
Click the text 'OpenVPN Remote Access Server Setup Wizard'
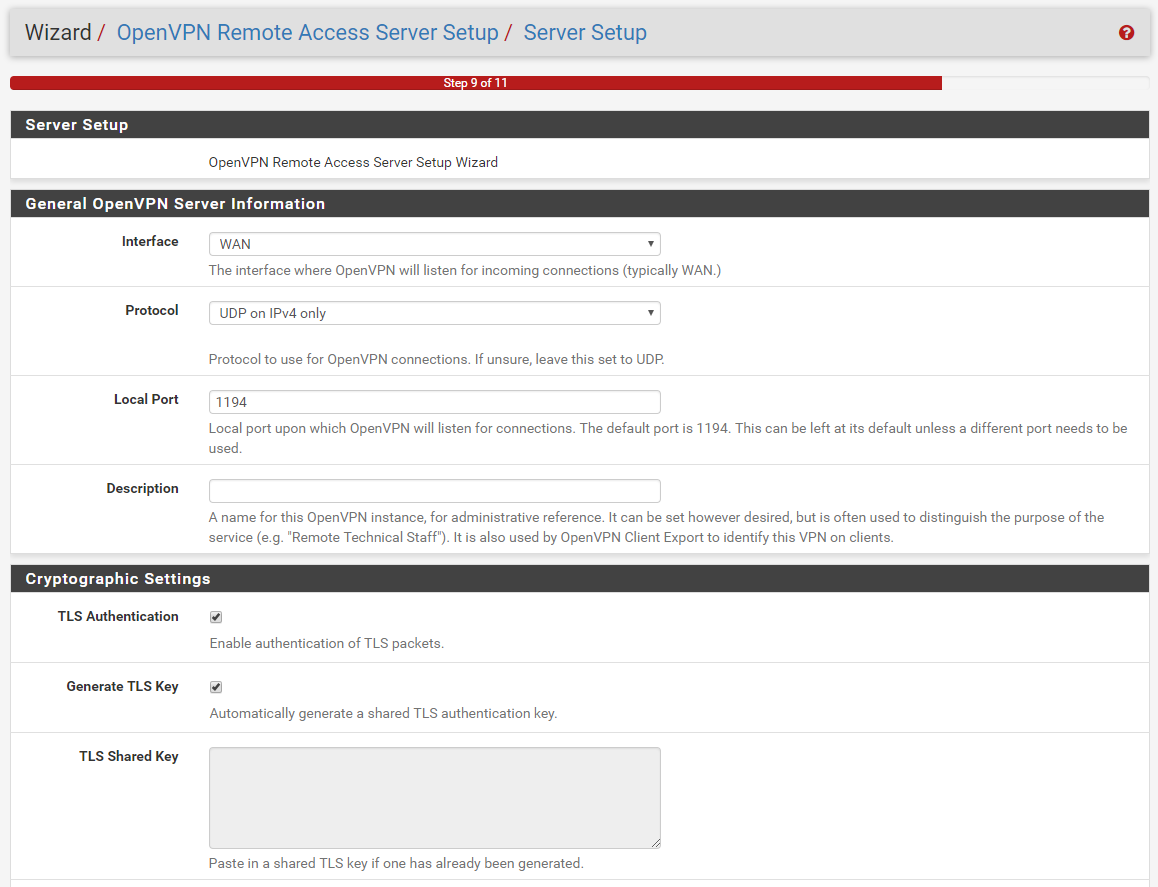pyautogui.click(x=353, y=162)
